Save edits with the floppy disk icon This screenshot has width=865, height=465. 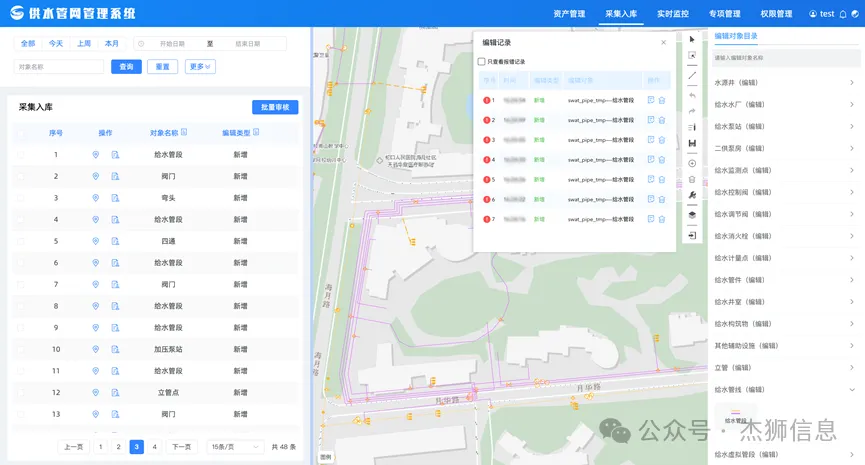point(692,143)
